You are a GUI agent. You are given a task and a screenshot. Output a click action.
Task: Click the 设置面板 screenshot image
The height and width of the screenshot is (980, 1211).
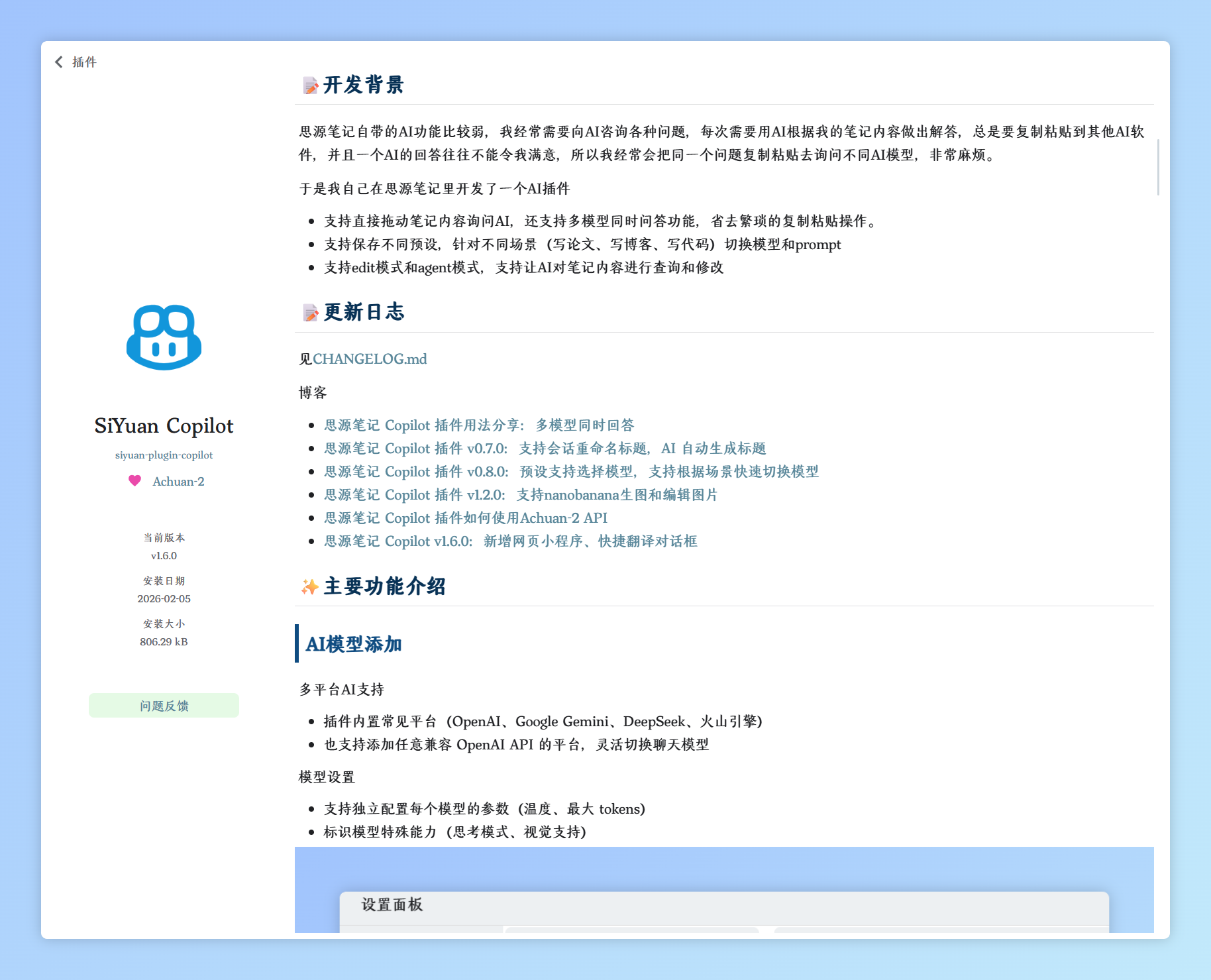pyautogui.click(x=724, y=890)
